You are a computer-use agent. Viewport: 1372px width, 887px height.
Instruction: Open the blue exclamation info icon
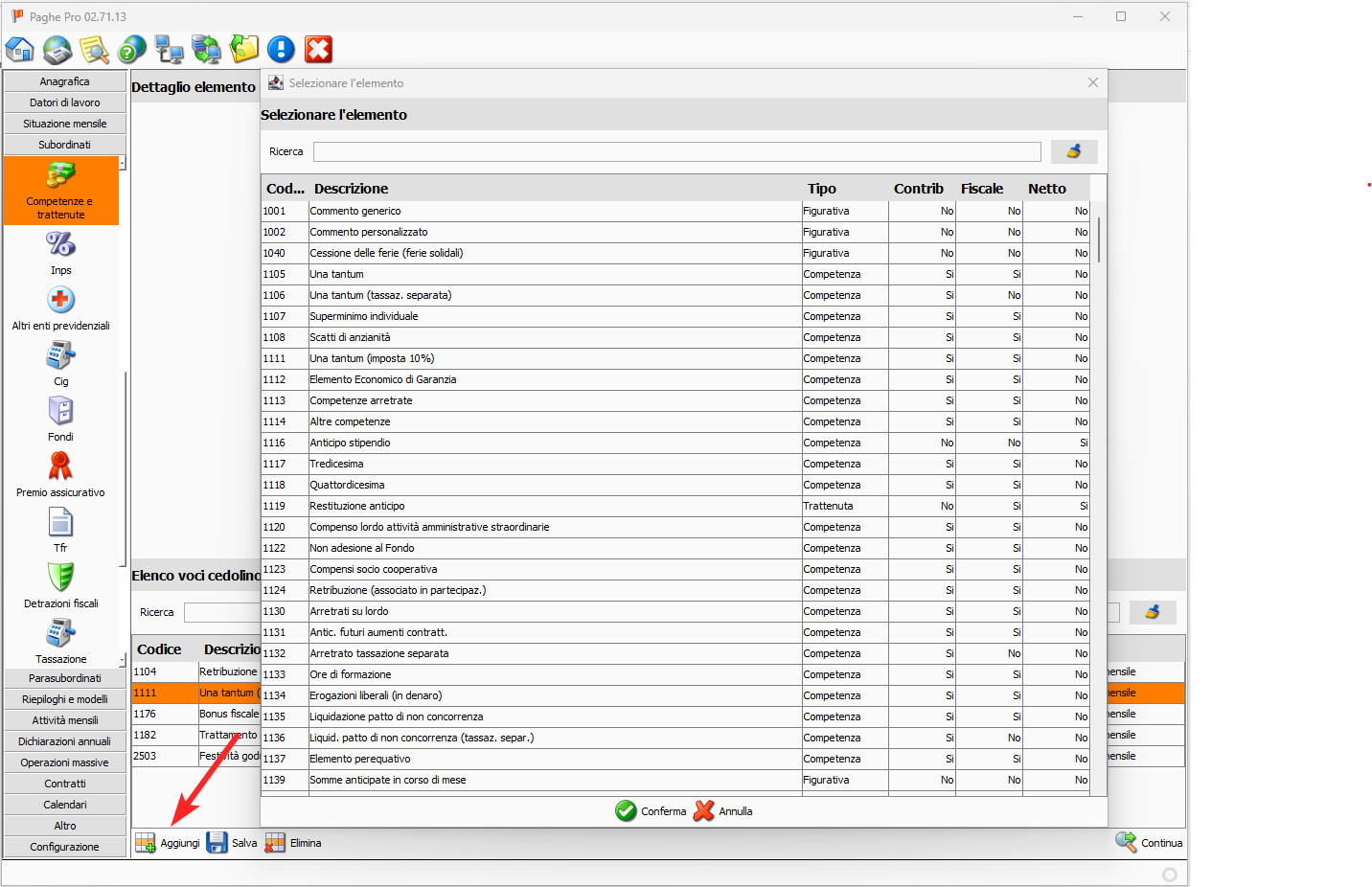281,49
